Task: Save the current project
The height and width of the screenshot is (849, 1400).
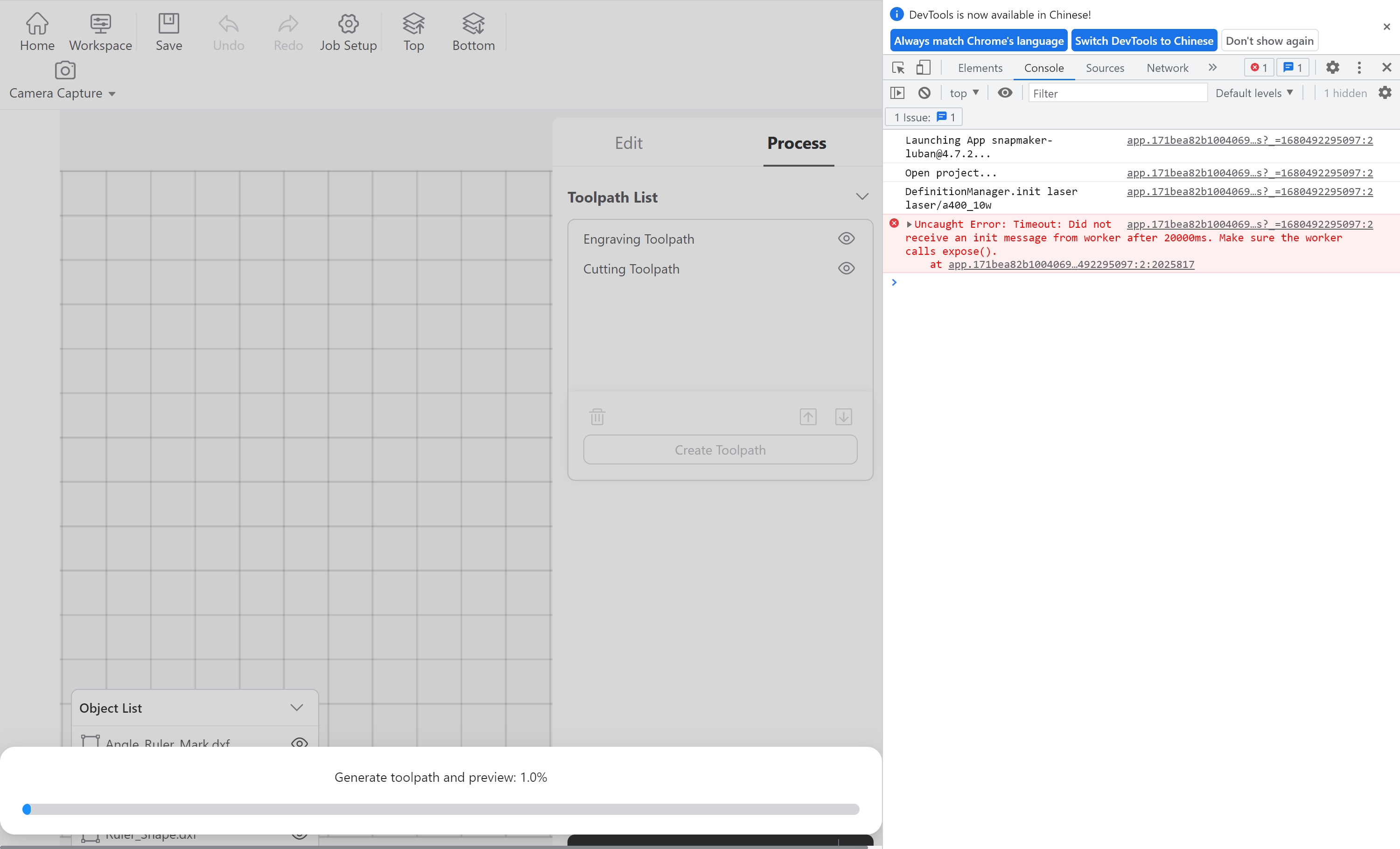Action: (168, 31)
